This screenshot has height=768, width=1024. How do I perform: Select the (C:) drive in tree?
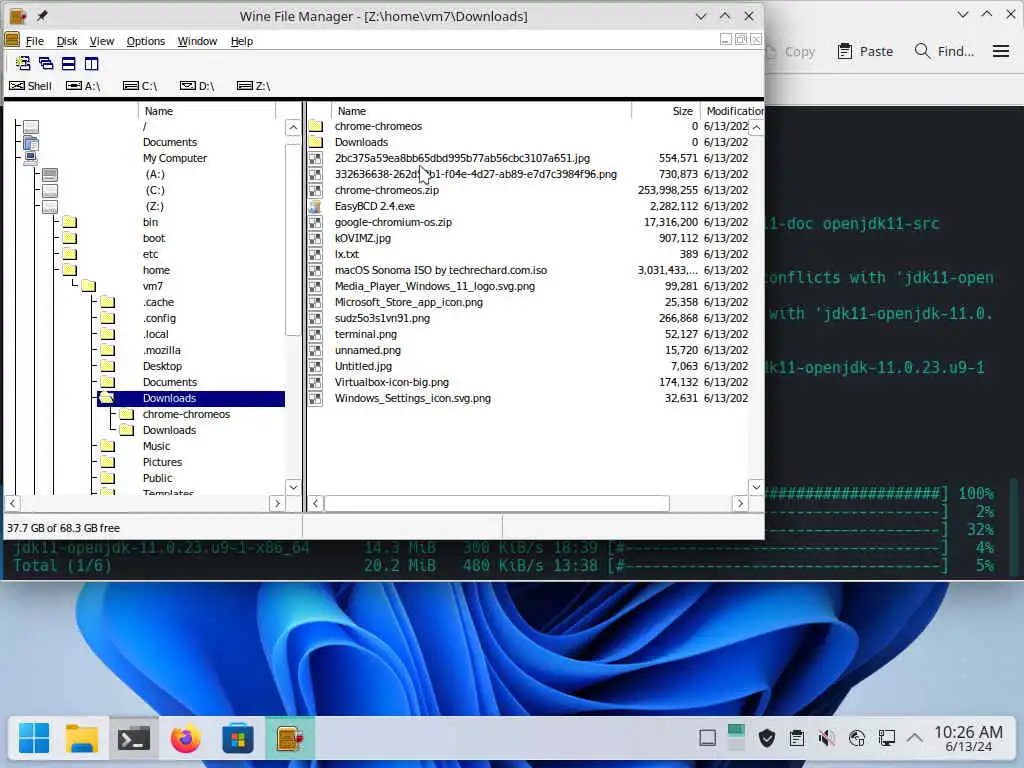155,190
